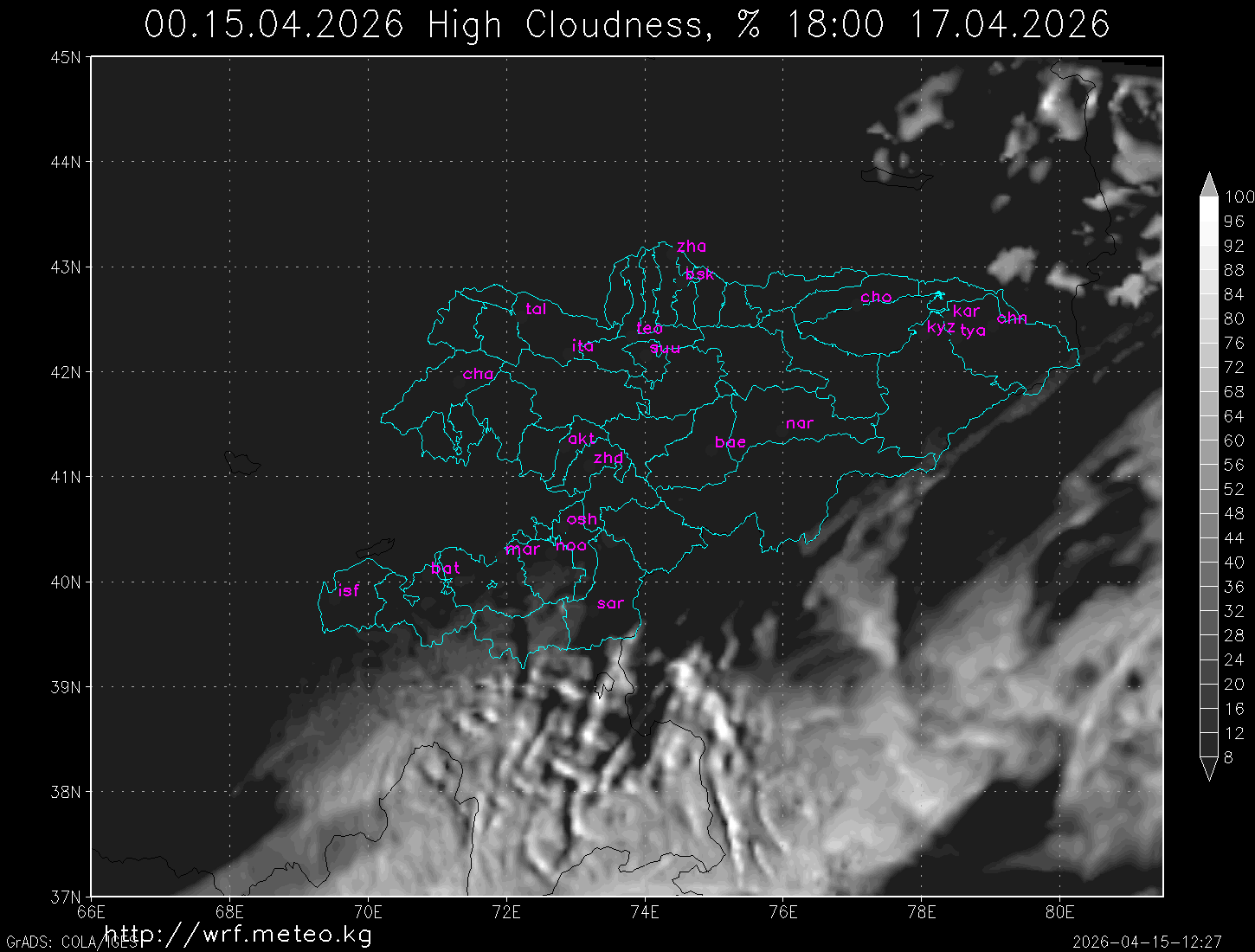Screen dimensions: 1255x952
Task: Click the 'bsk' station marker label
Action: [x=699, y=274]
